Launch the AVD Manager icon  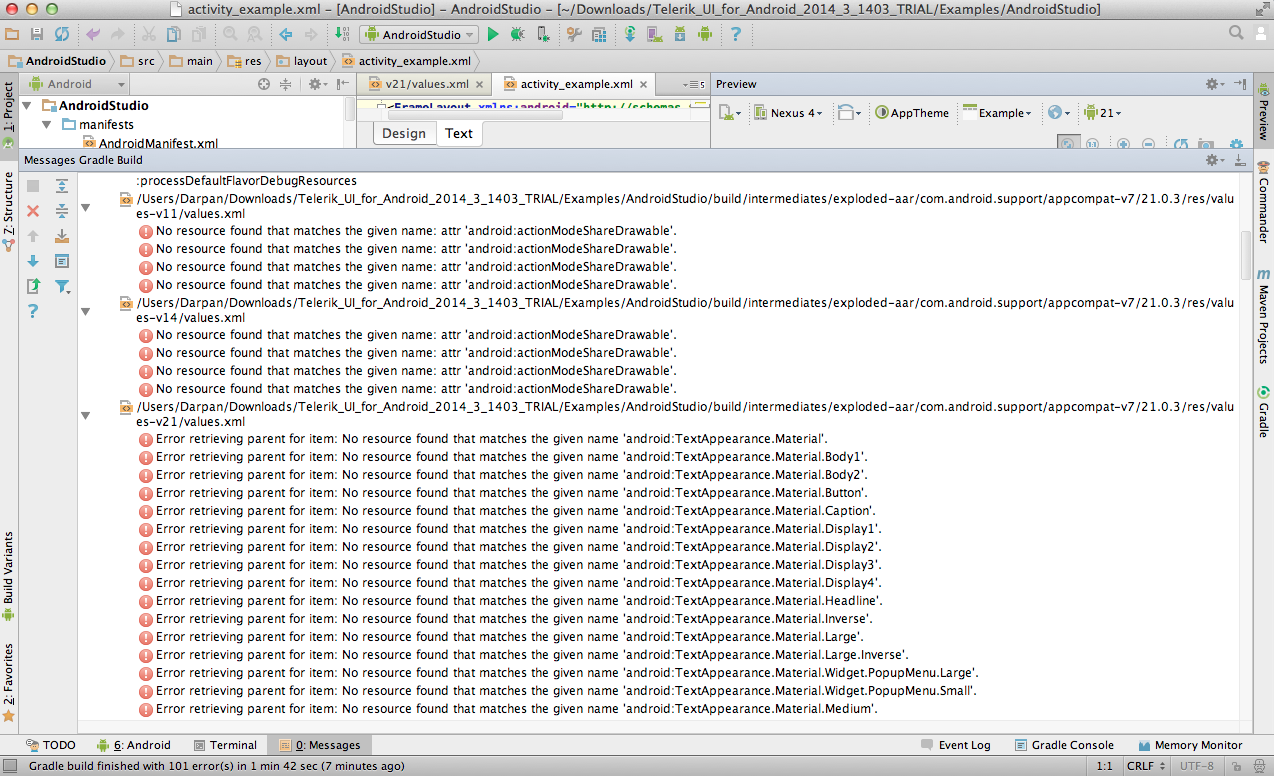[x=654, y=34]
